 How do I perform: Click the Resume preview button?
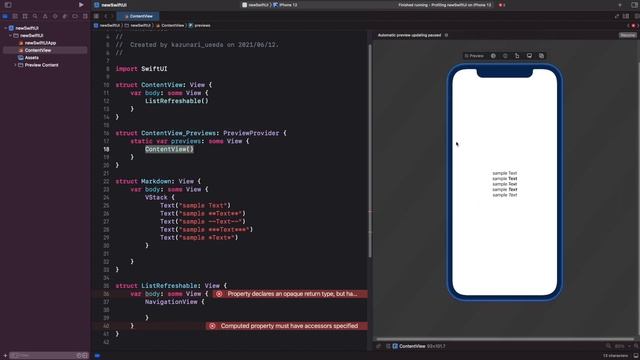point(627,35)
